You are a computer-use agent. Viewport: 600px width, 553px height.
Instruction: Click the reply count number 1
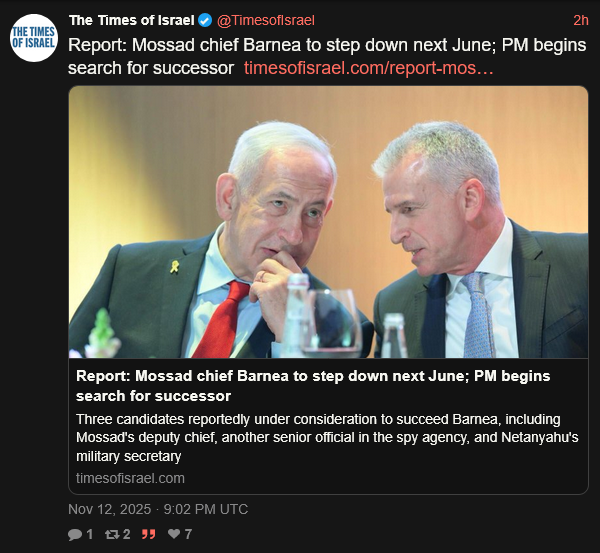tap(89, 535)
